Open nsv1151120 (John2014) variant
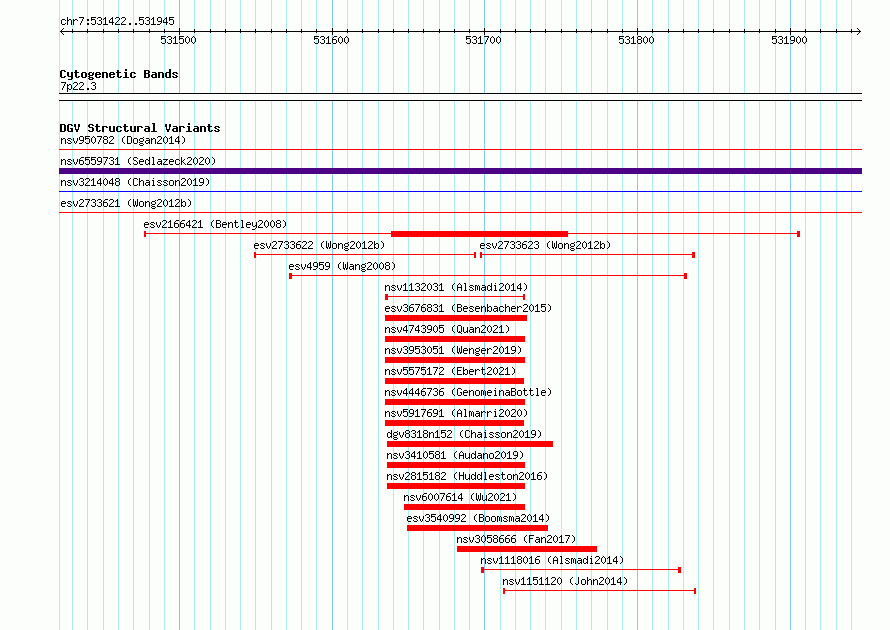Viewport: 890px width, 630px height. point(565,581)
